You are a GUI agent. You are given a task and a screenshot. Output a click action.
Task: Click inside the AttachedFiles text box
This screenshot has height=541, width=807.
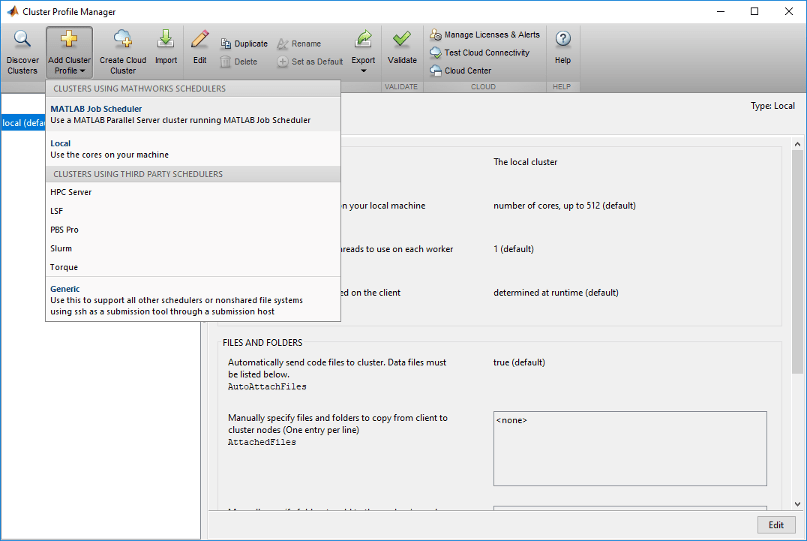click(x=629, y=448)
